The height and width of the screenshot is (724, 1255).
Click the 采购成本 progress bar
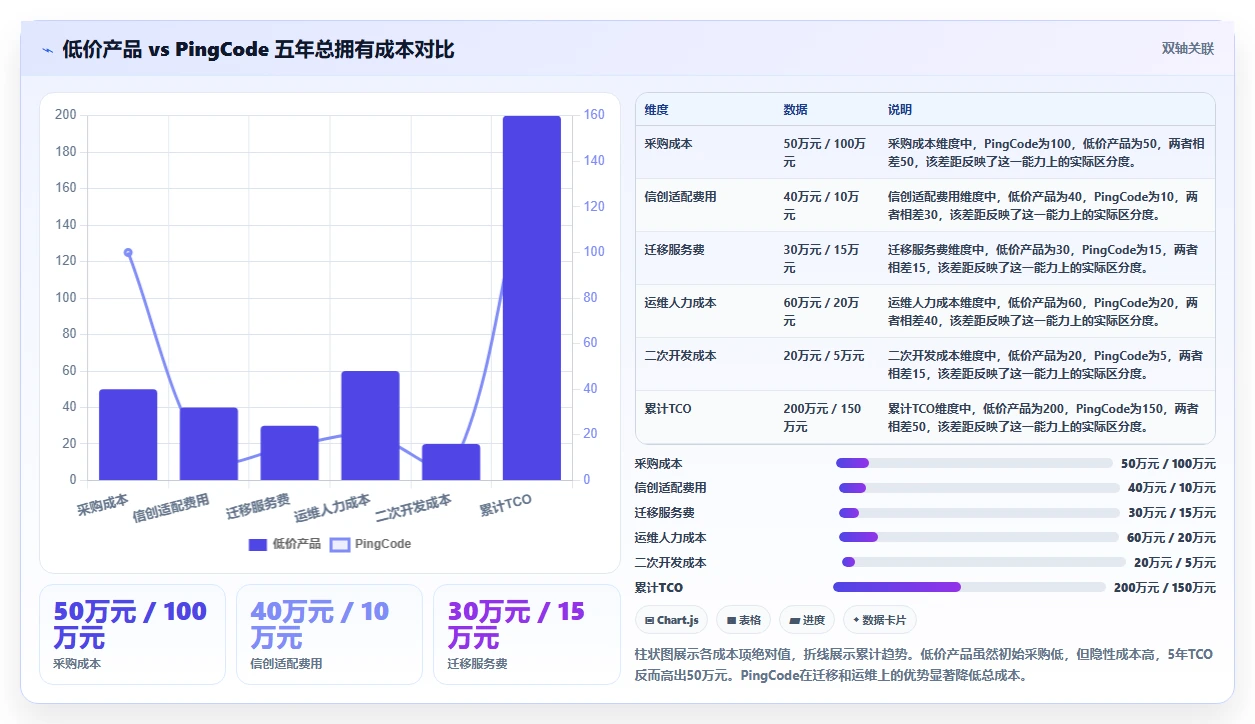[974, 463]
